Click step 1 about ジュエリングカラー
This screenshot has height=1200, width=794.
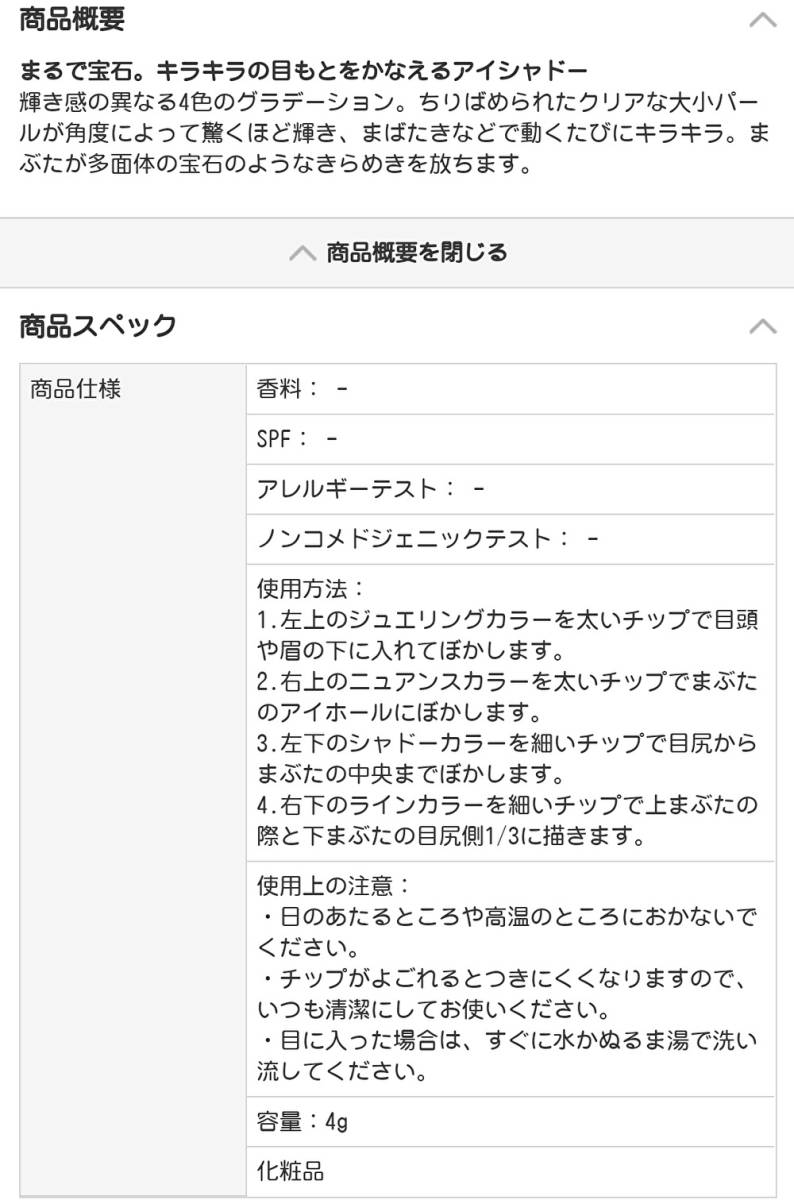(x=507, y=636)
